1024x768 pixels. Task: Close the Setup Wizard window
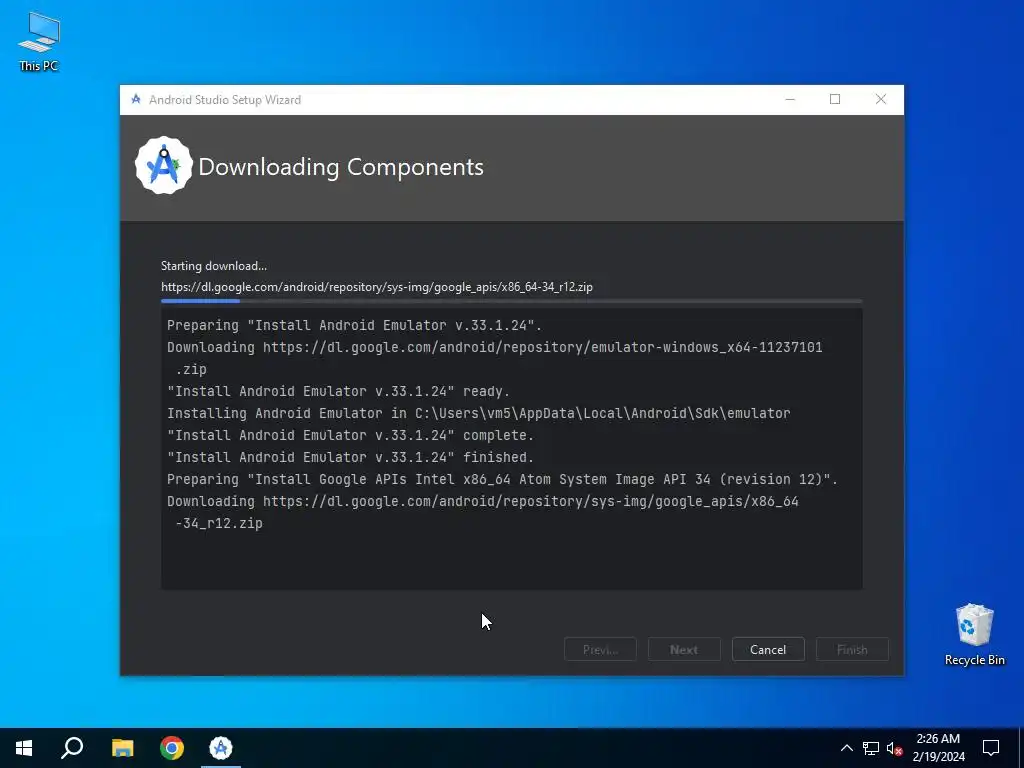881,99
